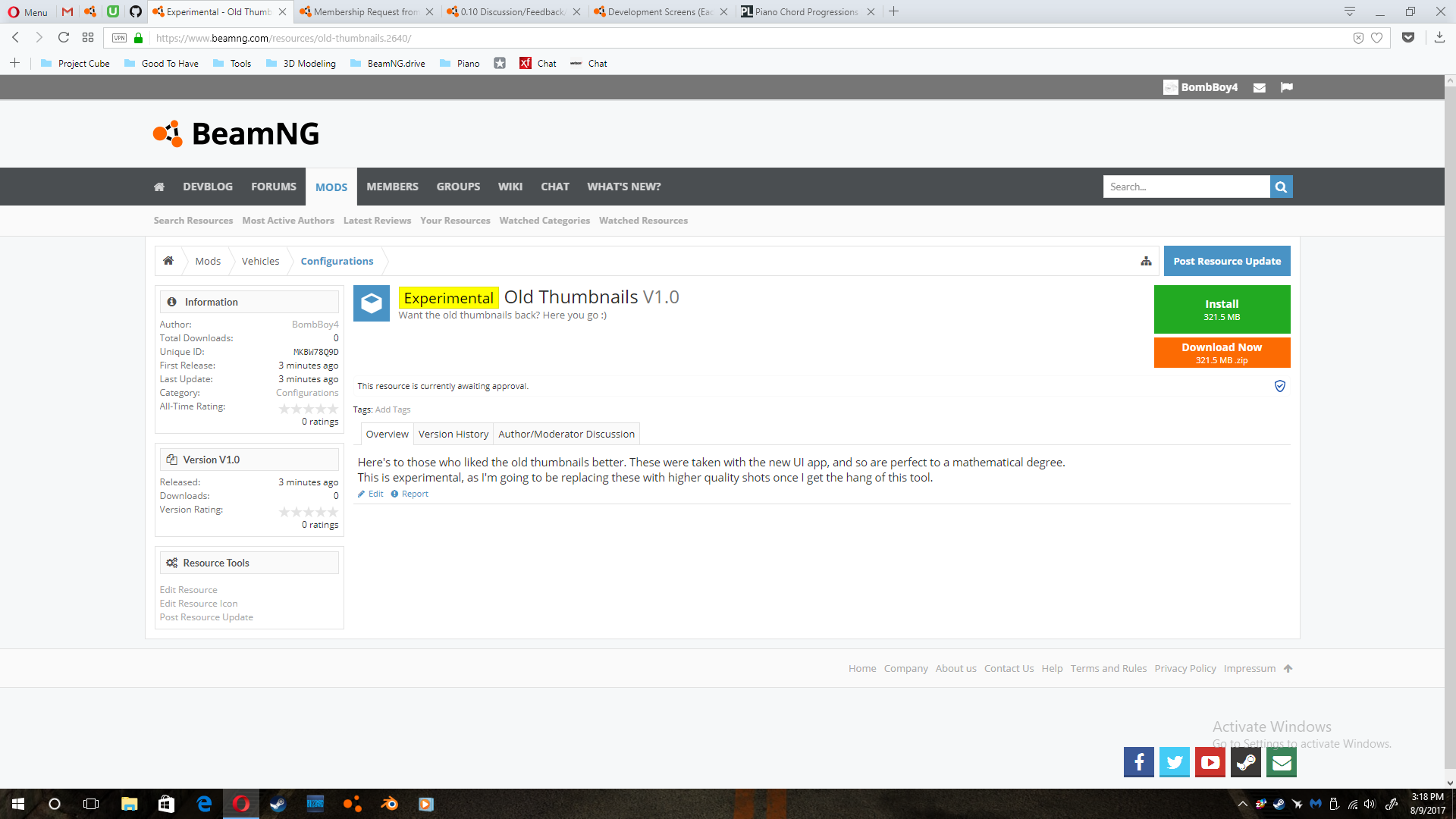Toggle the VPN badge in address bar

pyautogui.click(x=120, y=38)
